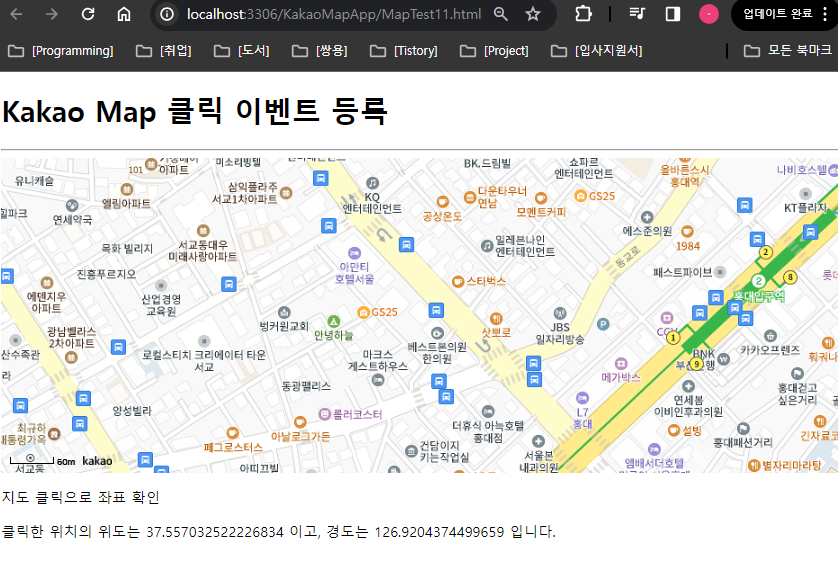The width and height of the screenshot is (838, 579).
Task: Click the 메가박스 cinema marker
Action: pos(620,364)
